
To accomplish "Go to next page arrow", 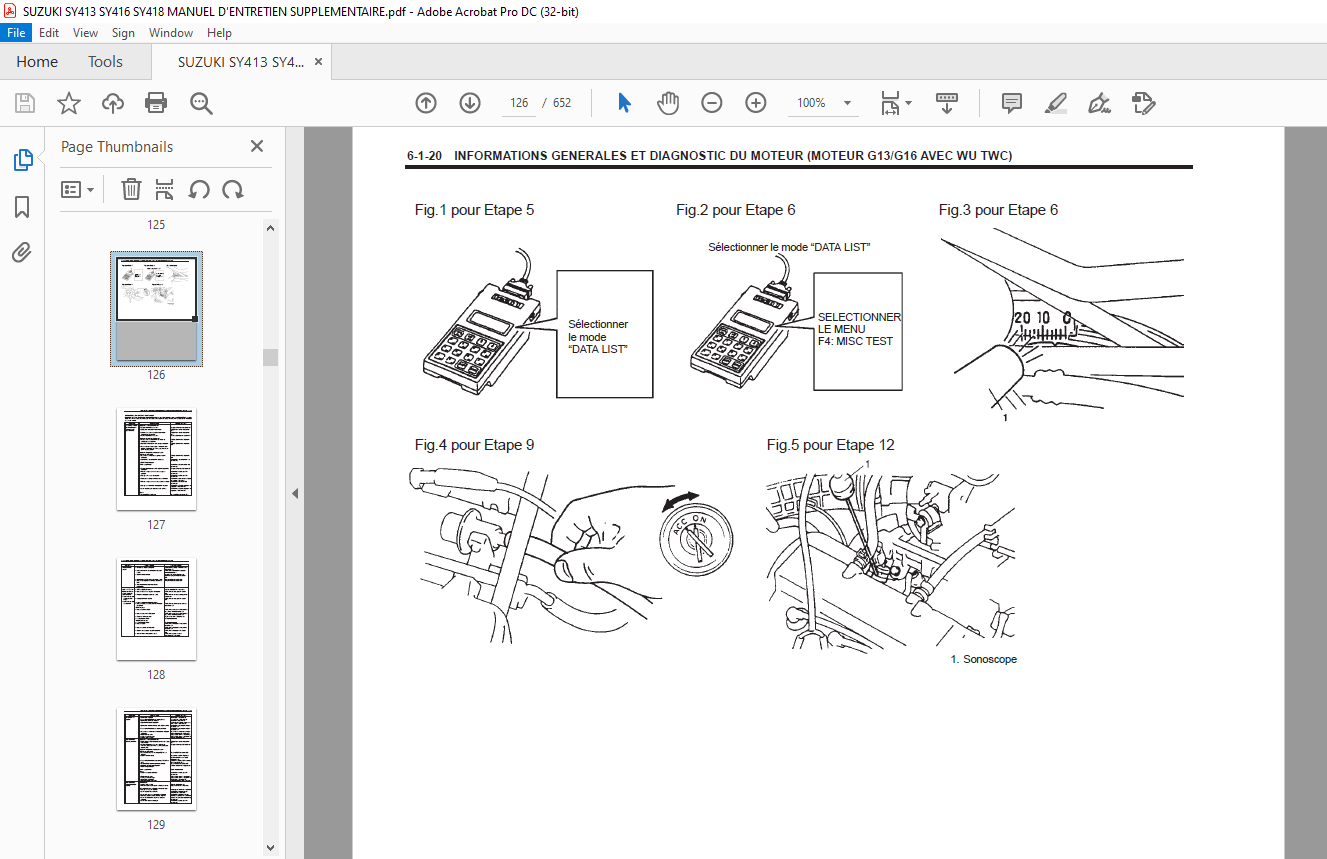I will (470, 103).
